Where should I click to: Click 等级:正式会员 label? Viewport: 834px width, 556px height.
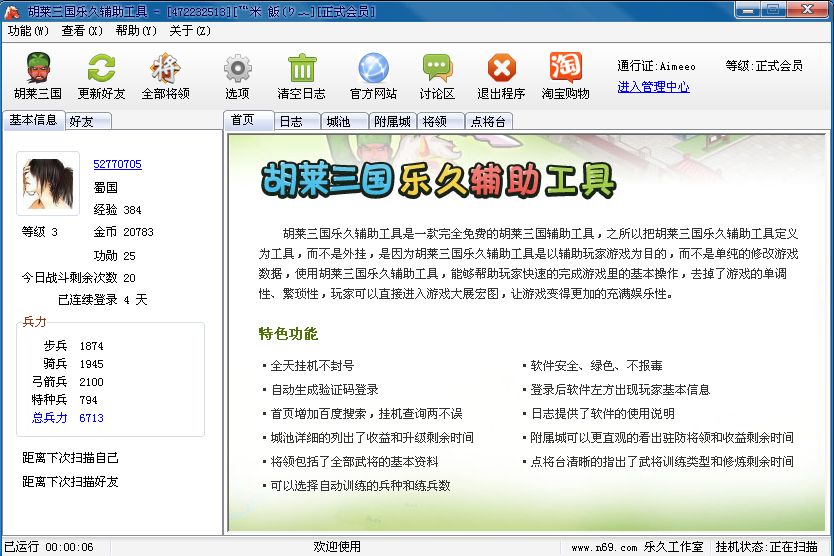click(x=764, y=66)
